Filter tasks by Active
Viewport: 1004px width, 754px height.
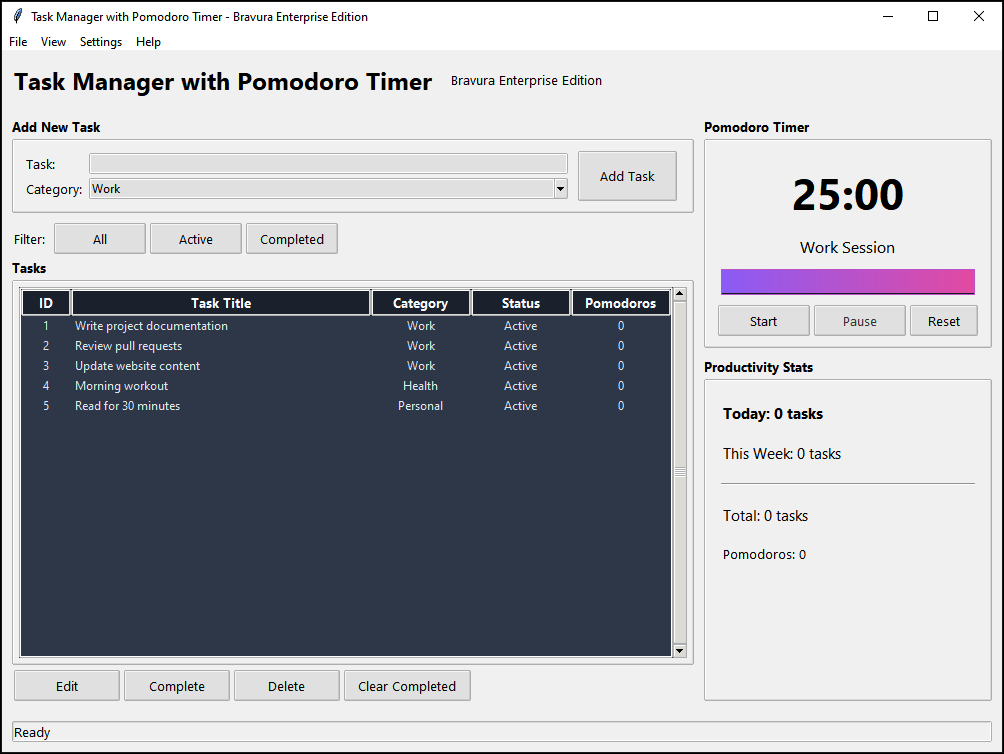point(195,238)
